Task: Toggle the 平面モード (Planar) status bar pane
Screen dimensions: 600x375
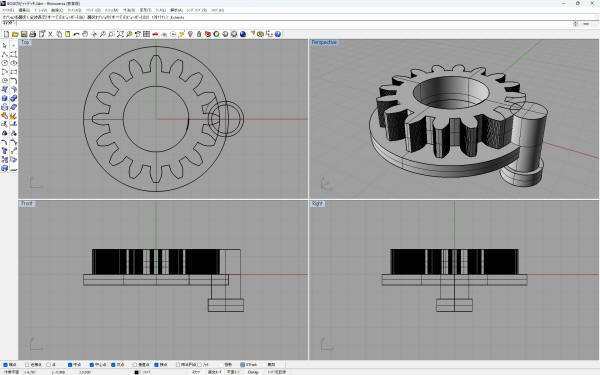Action: coord(233,372)
